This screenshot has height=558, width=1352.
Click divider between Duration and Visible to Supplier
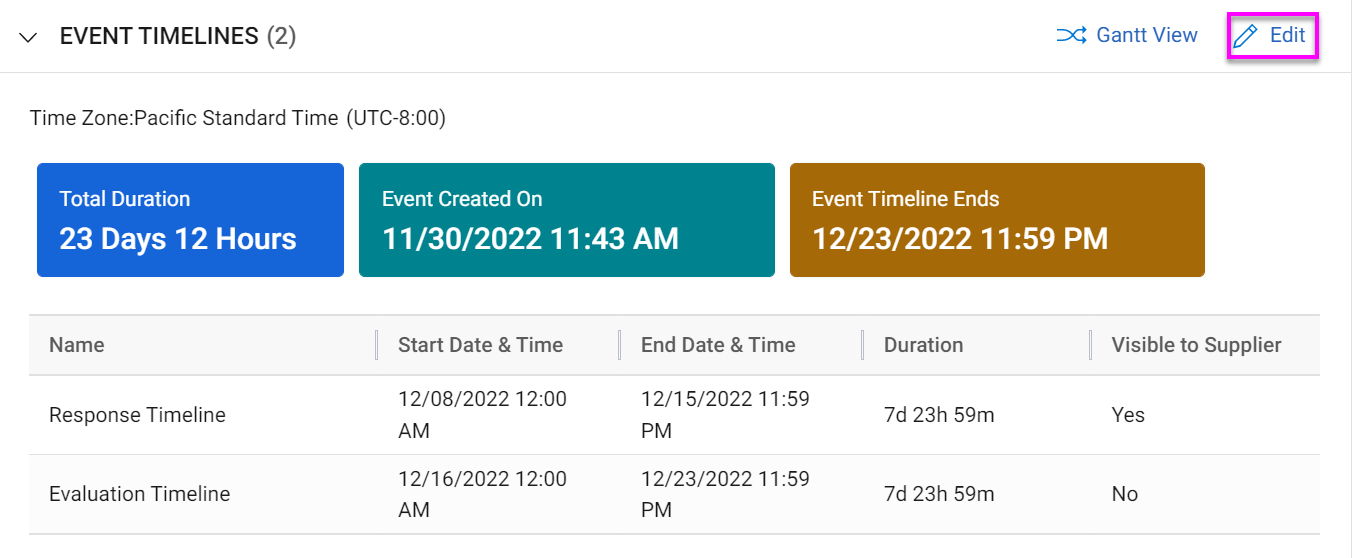(x=1091, y=345)
